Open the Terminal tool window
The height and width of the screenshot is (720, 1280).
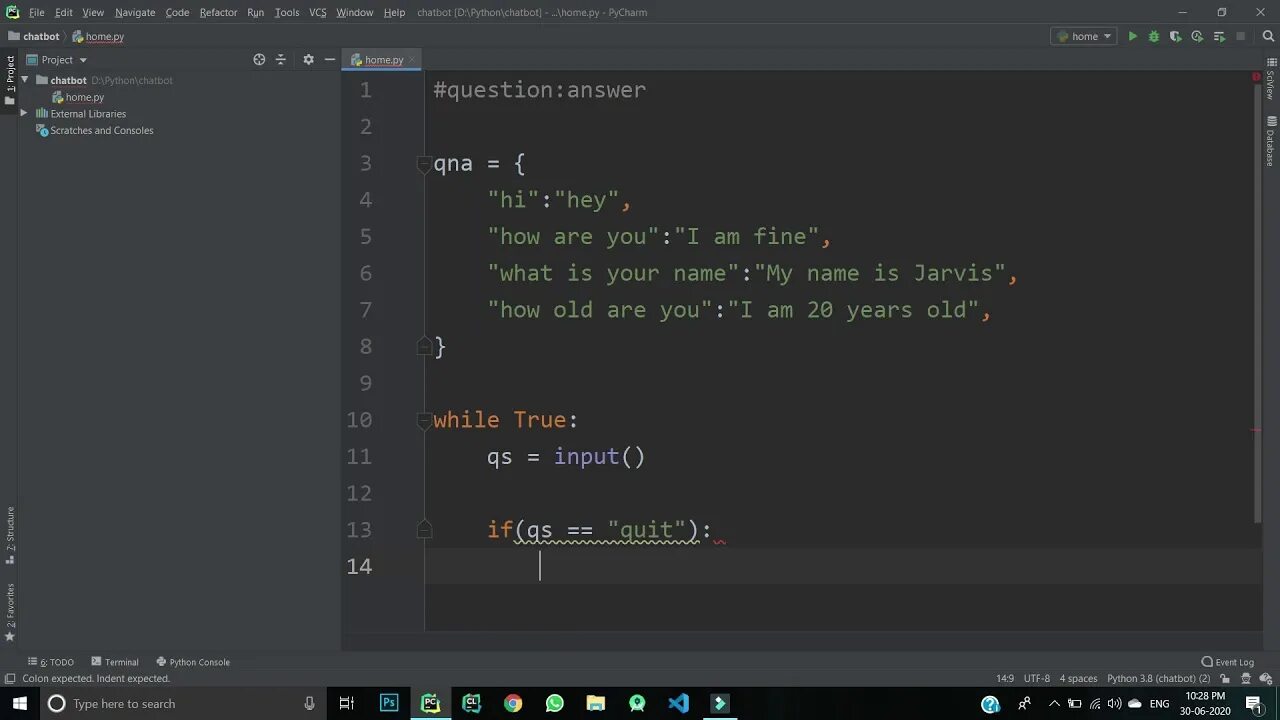[x=115, y=662]
